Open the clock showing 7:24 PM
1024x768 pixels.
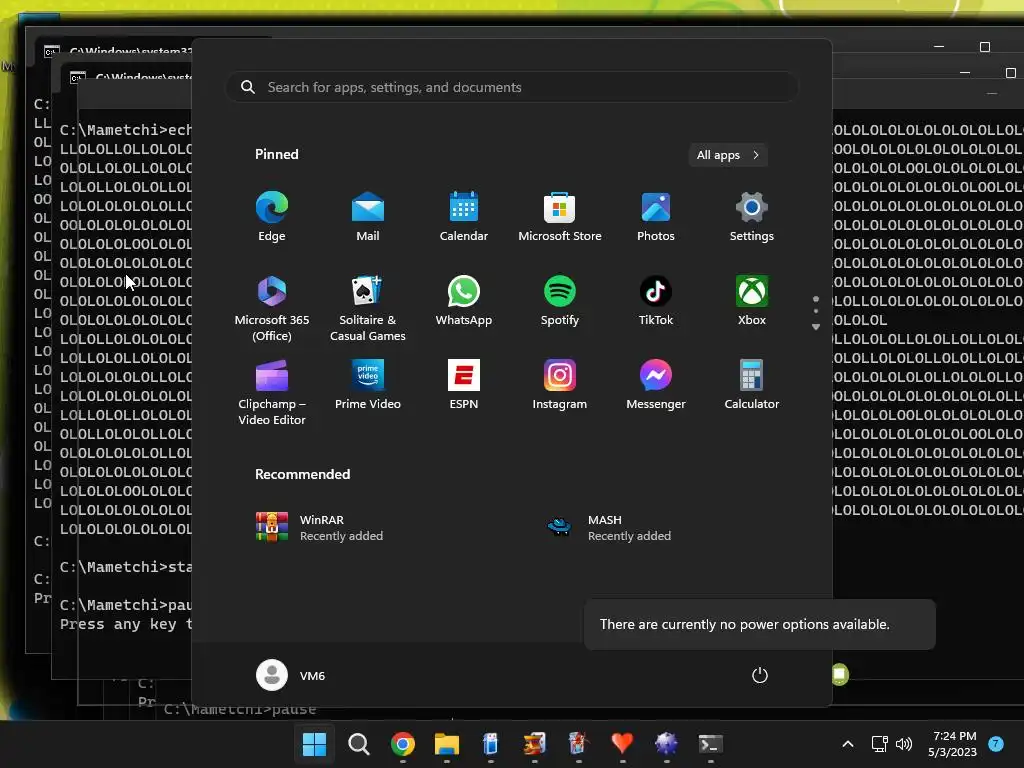953,744
